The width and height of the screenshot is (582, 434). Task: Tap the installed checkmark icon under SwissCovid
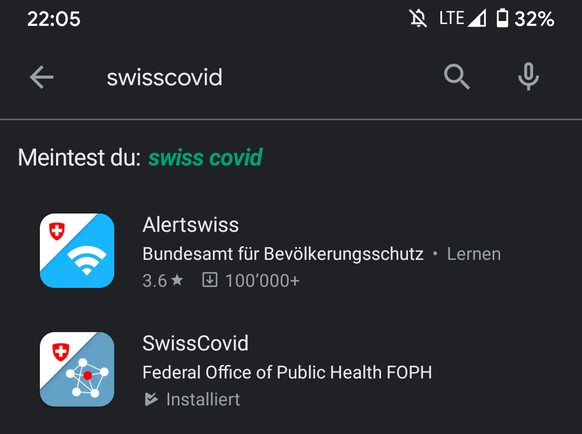point(151,399)
